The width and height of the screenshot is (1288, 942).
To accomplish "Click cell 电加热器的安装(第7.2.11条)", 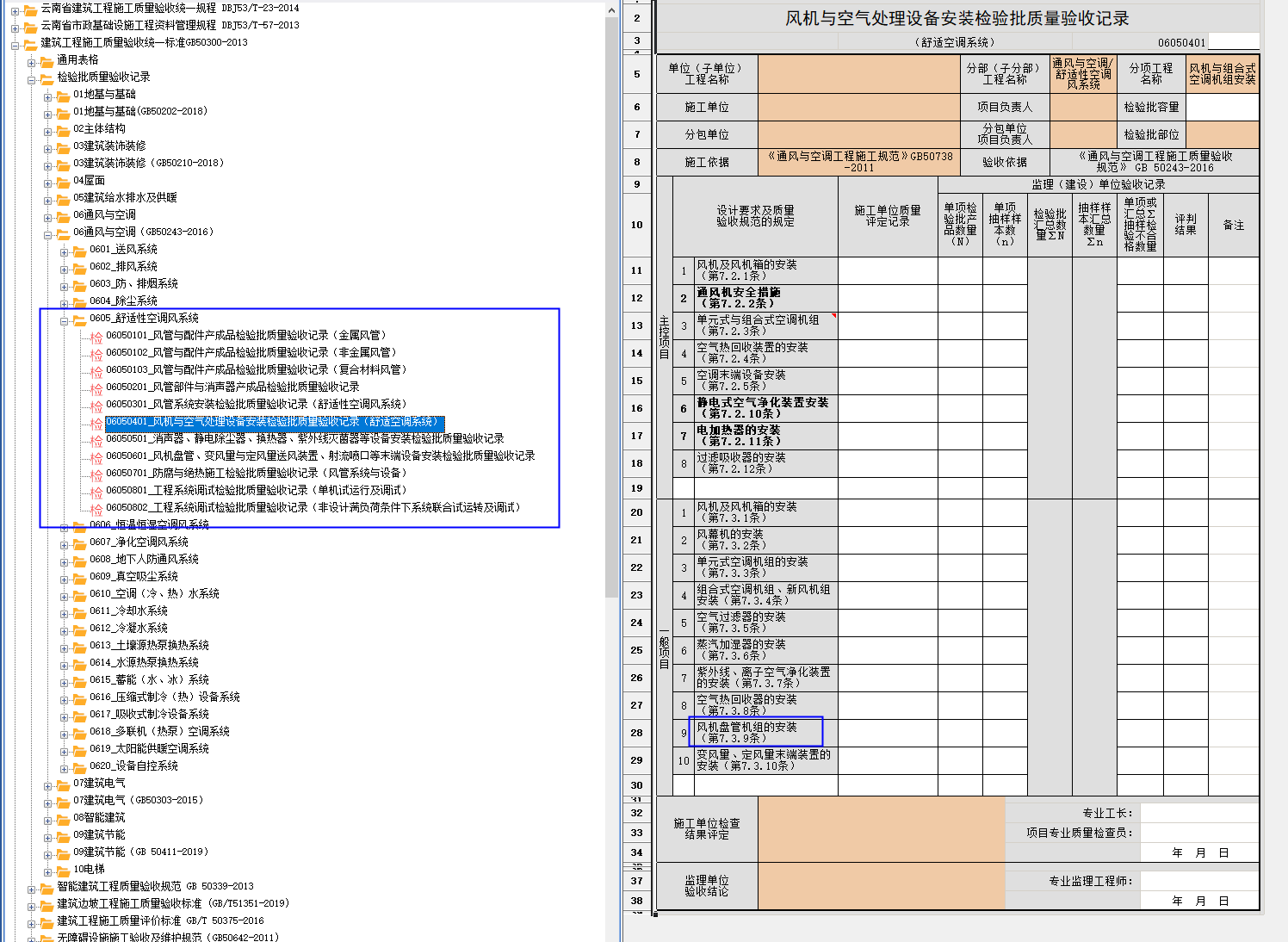I will coord(766,436).
